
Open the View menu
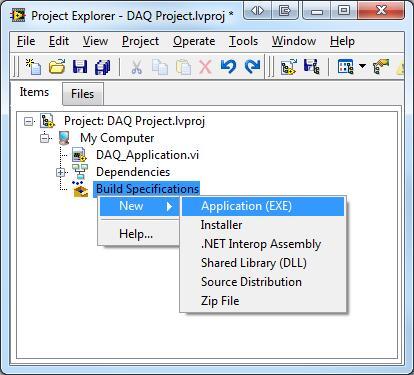[x=95, y=41]
